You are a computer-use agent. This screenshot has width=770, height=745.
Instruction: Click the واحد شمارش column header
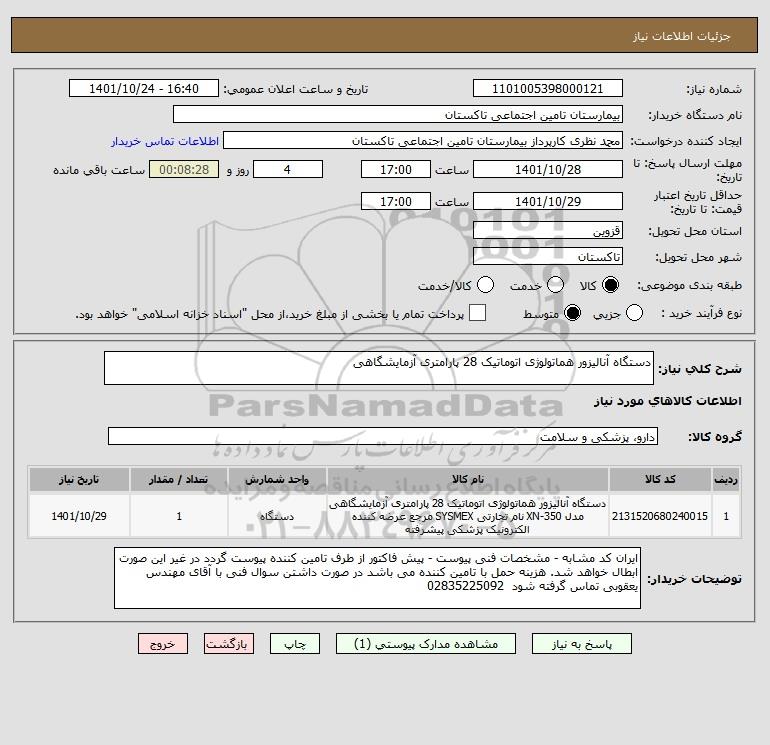click(x=277, y=479)
